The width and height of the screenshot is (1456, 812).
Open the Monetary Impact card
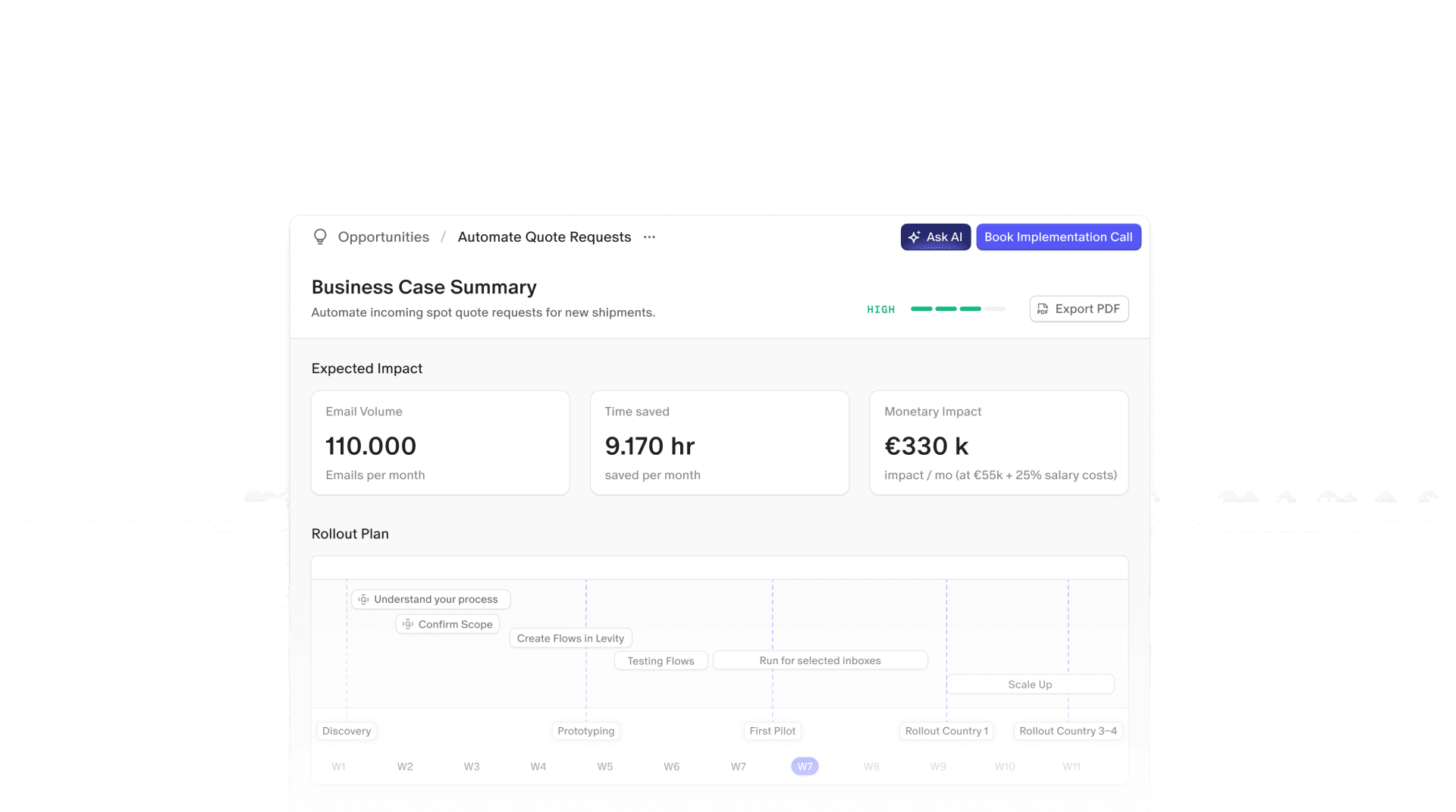point(999,443)
